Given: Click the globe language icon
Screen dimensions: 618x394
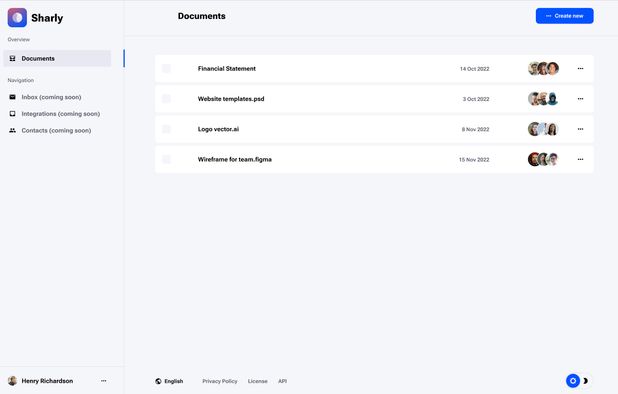Looking at the screenshot, I should [x=158, y=381].
